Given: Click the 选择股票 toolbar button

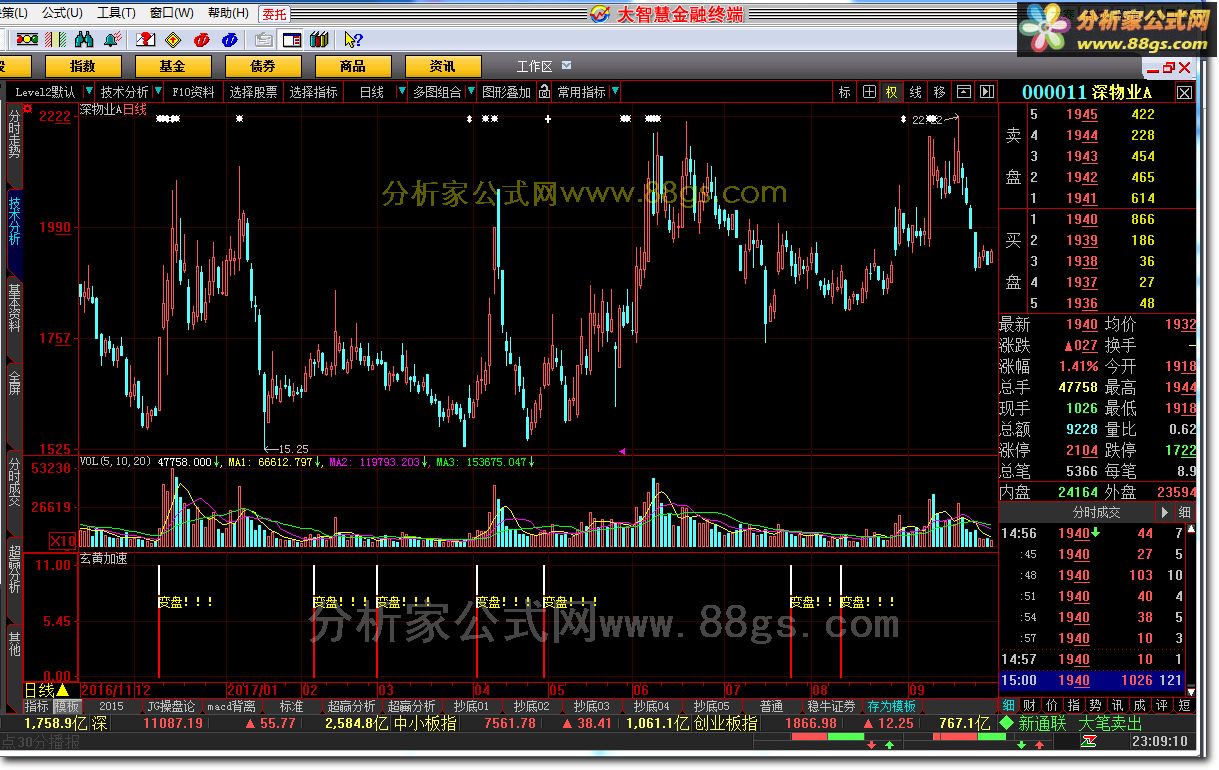Looking at the screenshot, I should [253, 92].
